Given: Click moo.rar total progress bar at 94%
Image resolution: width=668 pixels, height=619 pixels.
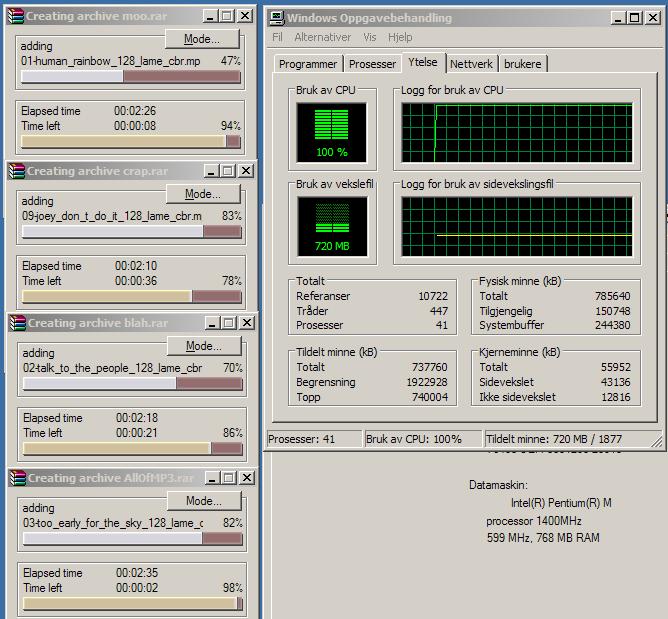Looking at the screenshot, I should (x=130, y=141).
